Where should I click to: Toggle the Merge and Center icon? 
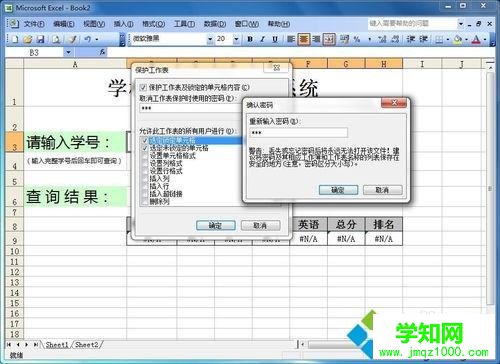pos(329,39)
